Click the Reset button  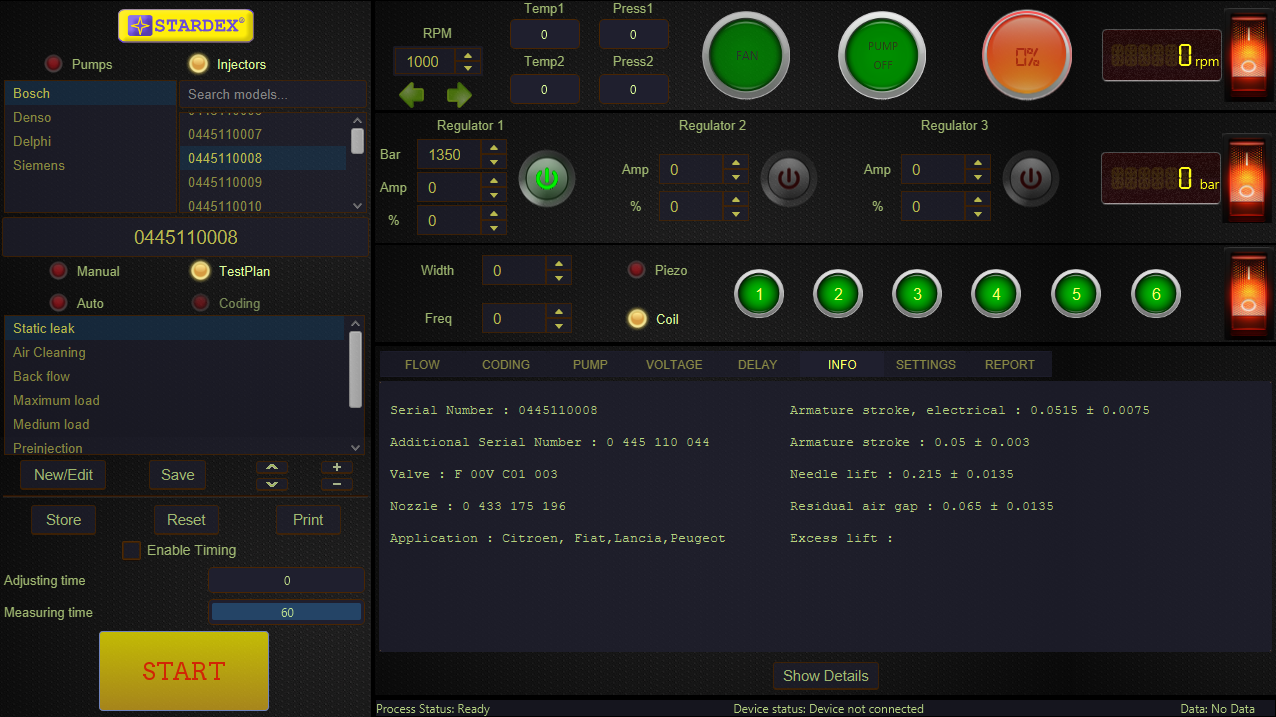[x=186, y=520]
